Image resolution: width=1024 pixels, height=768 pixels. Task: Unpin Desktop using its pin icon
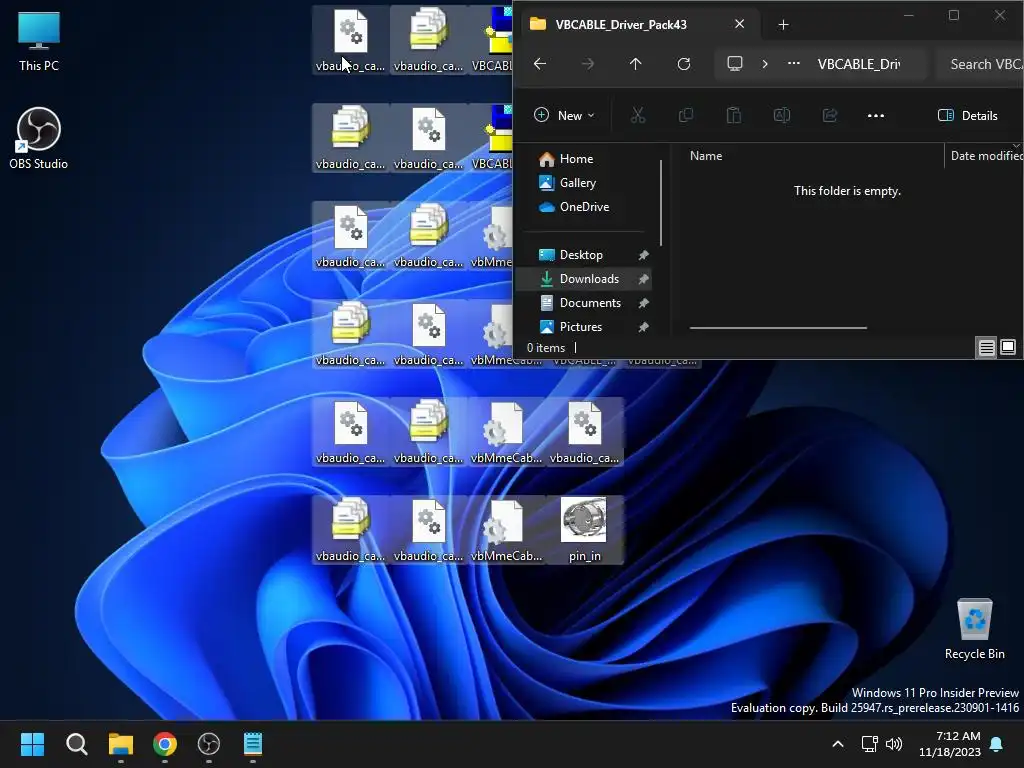tap(643, 255)
